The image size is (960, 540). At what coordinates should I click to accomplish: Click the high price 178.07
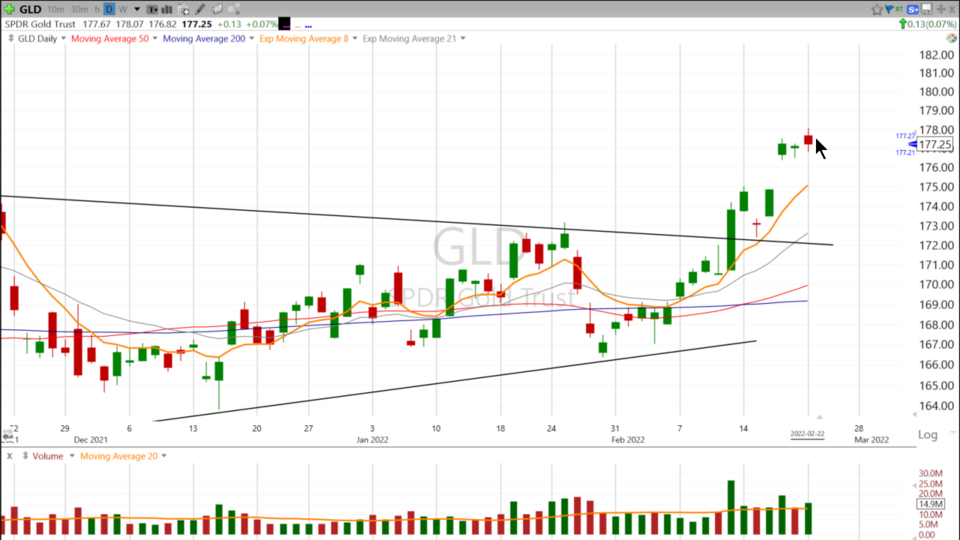coord(129,24)
